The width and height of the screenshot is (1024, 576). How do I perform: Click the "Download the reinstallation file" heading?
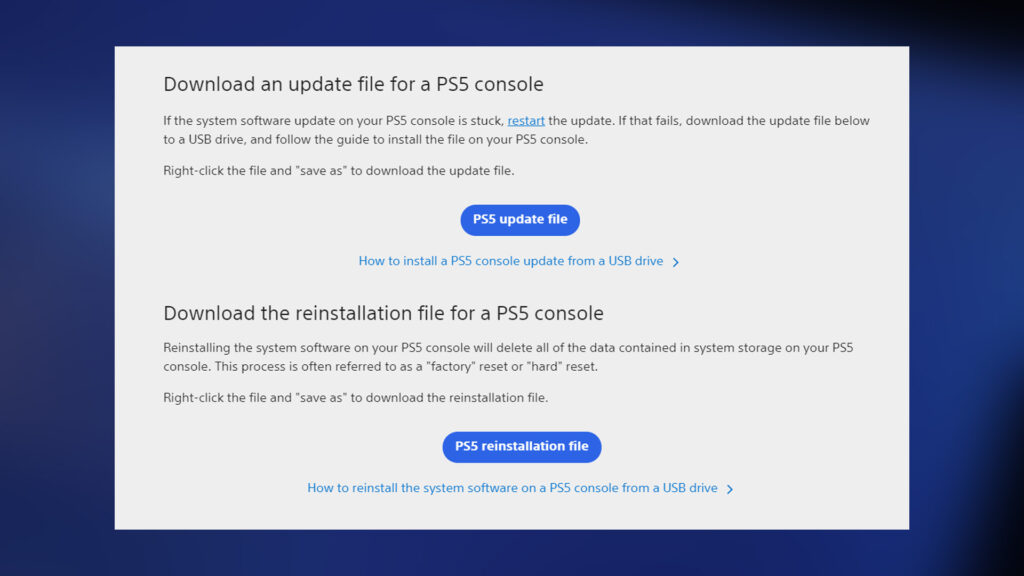click(383, 313)
